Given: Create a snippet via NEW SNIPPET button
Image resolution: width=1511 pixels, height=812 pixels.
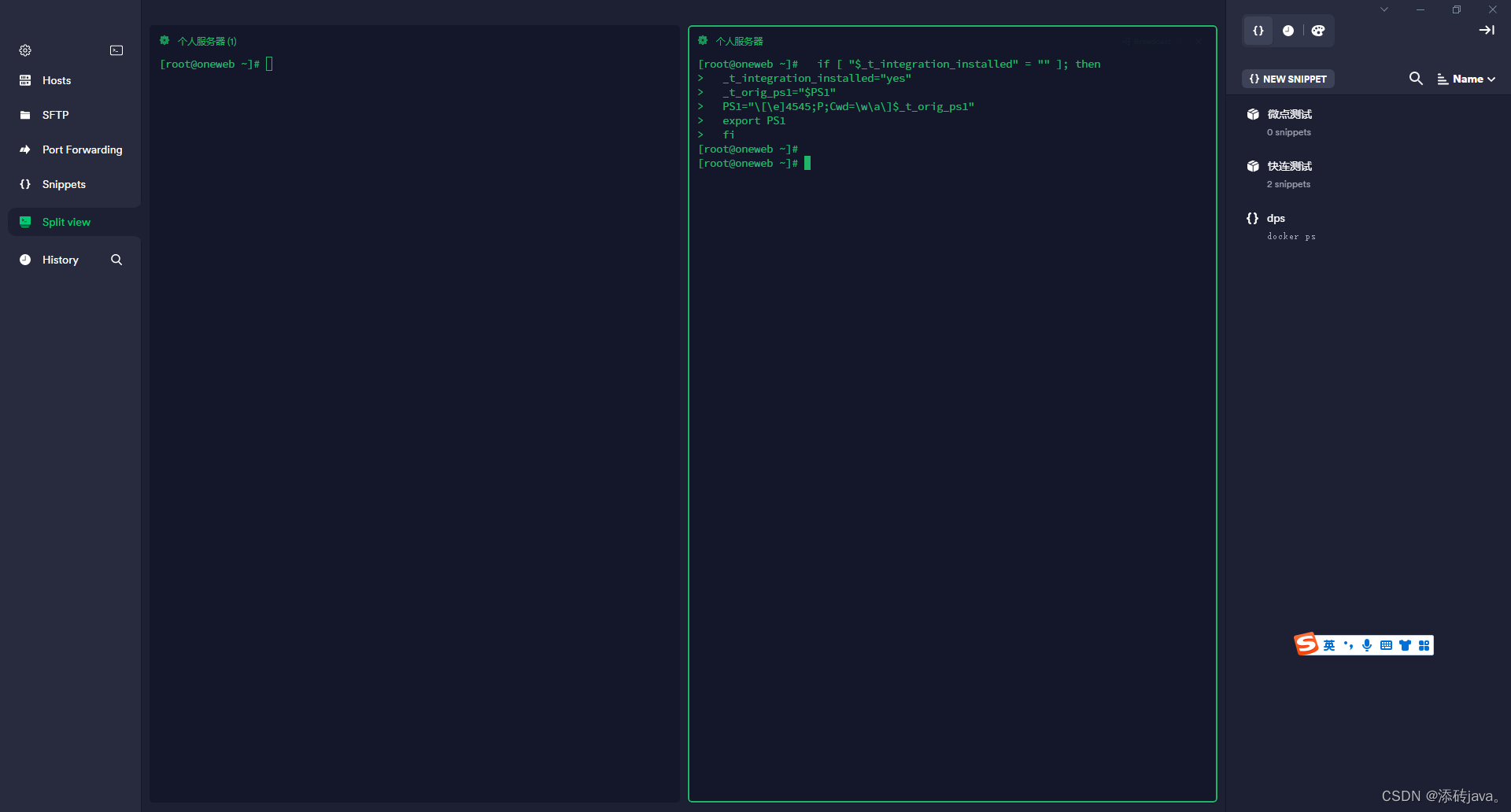Looking at the screenshot, I should (x=1287, y=79).
